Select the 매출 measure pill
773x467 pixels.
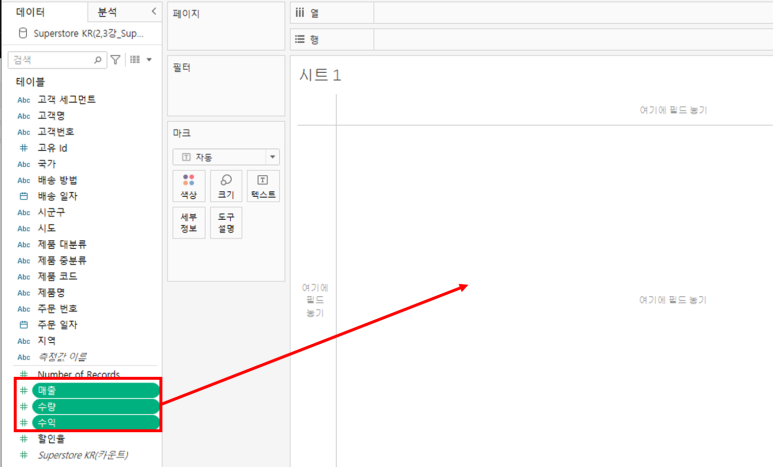pos(96,391)
